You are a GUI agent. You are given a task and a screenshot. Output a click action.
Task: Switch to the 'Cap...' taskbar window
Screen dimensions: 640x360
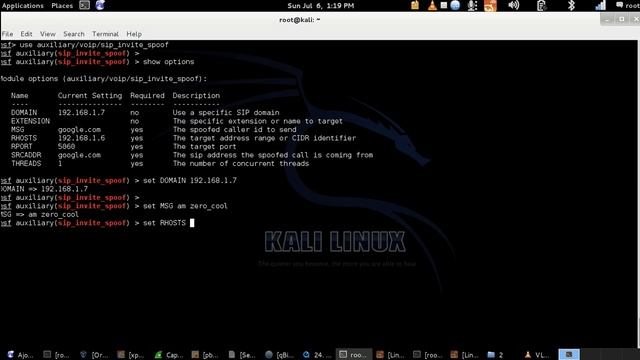tap(169, 355)
